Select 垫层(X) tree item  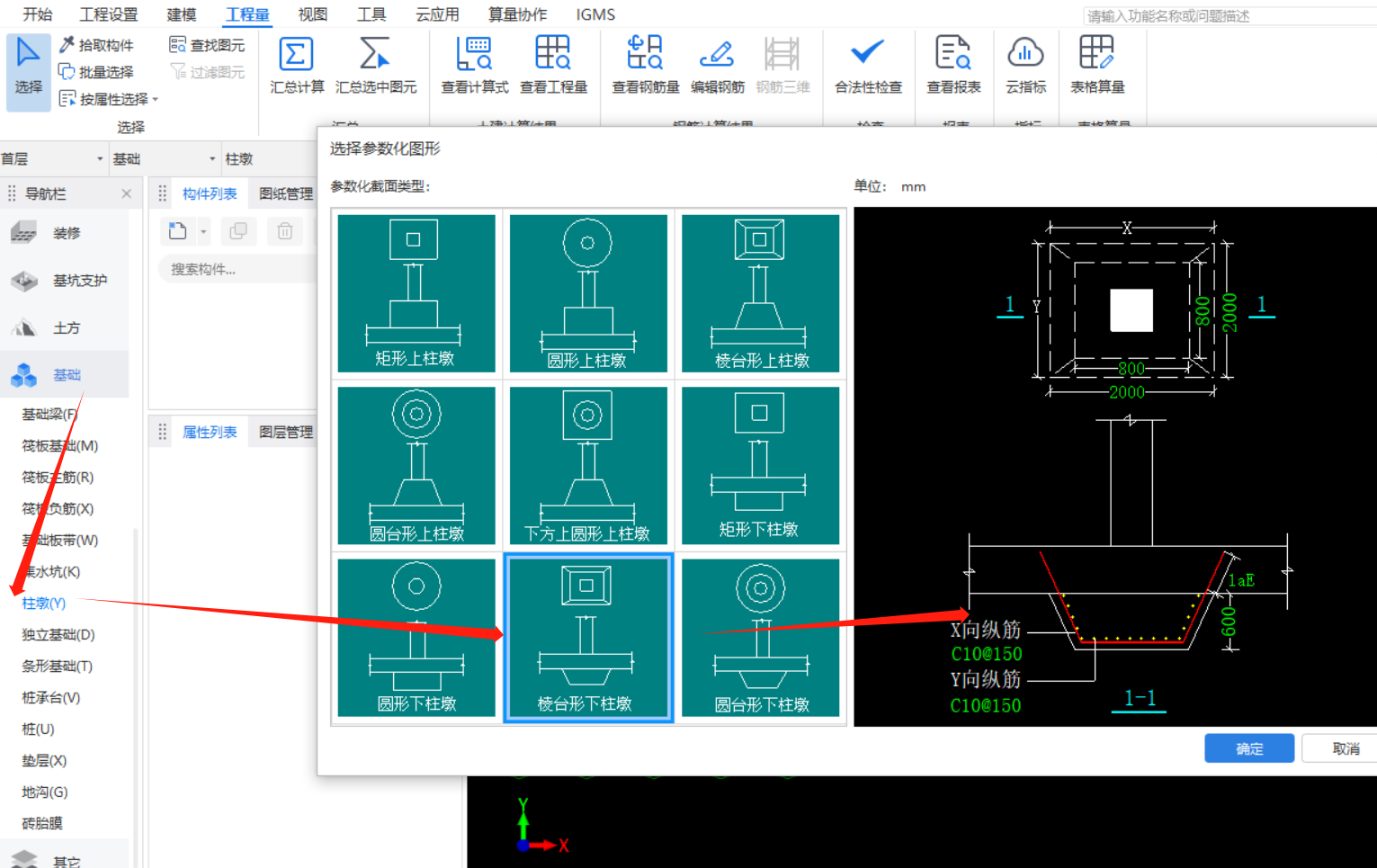click(x=44, y=760)
